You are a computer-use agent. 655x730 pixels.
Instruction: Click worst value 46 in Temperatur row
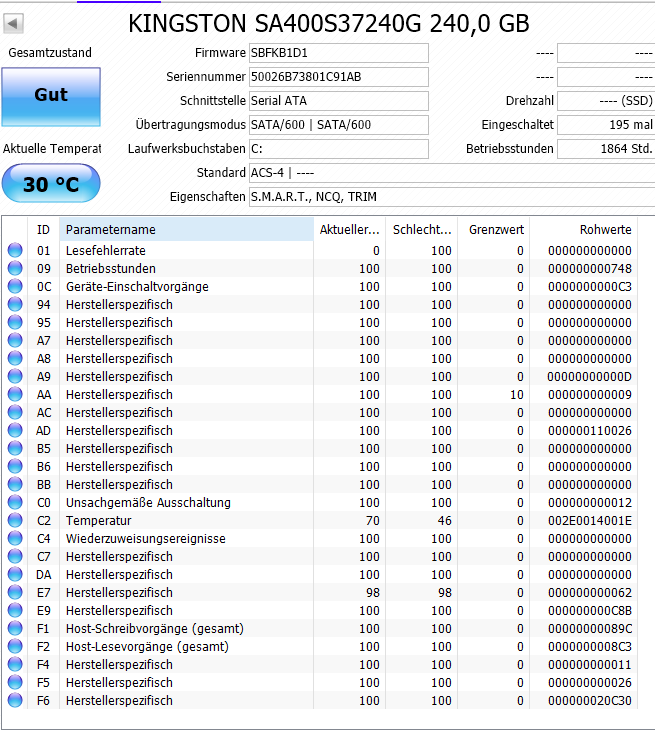[445, 520]
